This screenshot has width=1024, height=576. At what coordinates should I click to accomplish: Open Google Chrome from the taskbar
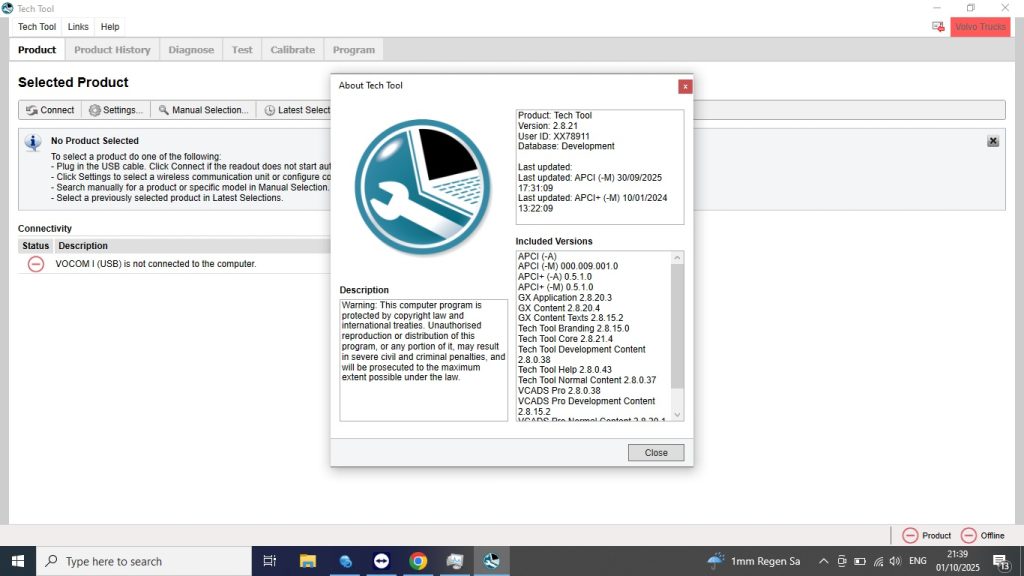pyautogui.click(x=418, y=561)
